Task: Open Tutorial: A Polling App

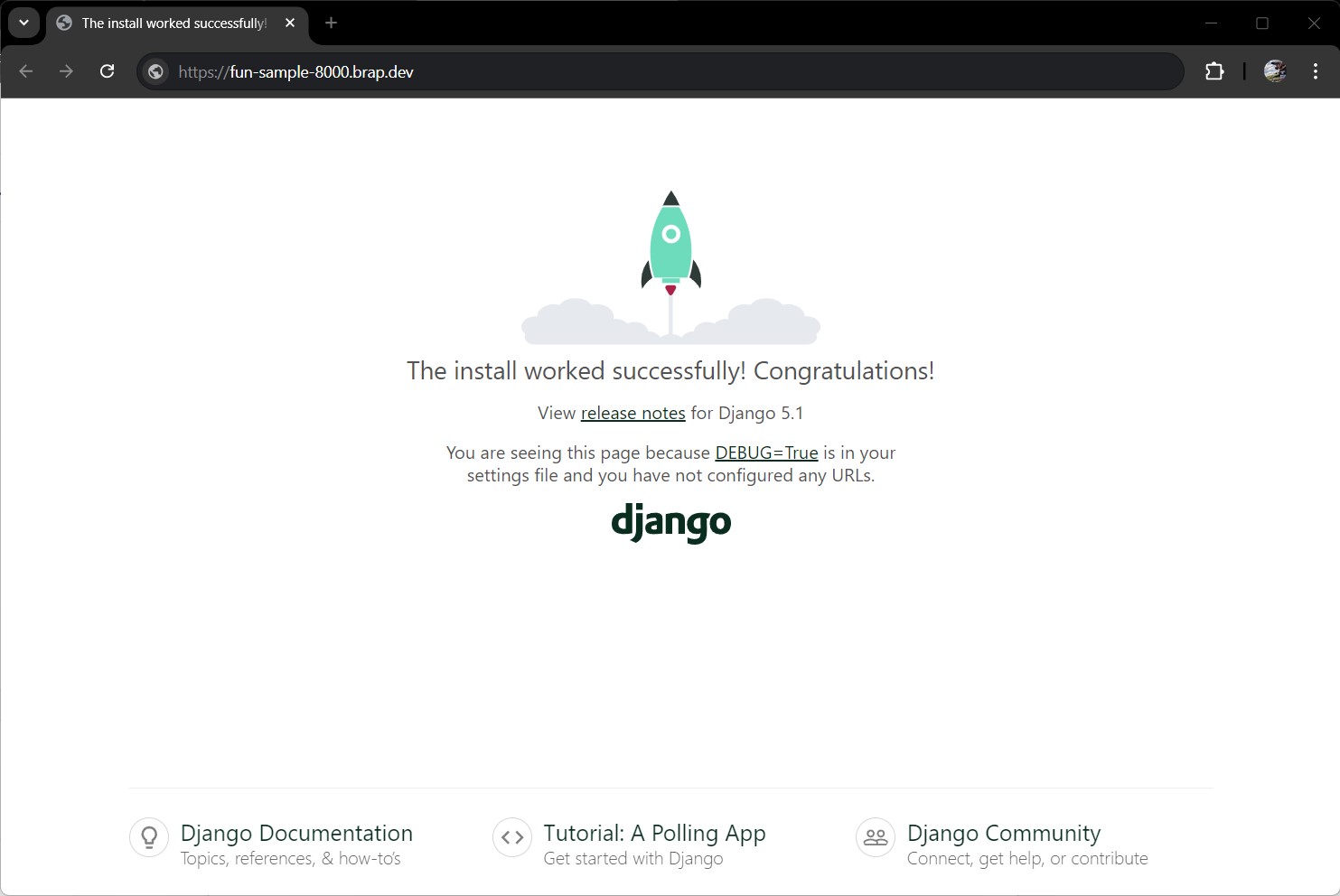Action: pyautogui.click(x=654, y=833)
